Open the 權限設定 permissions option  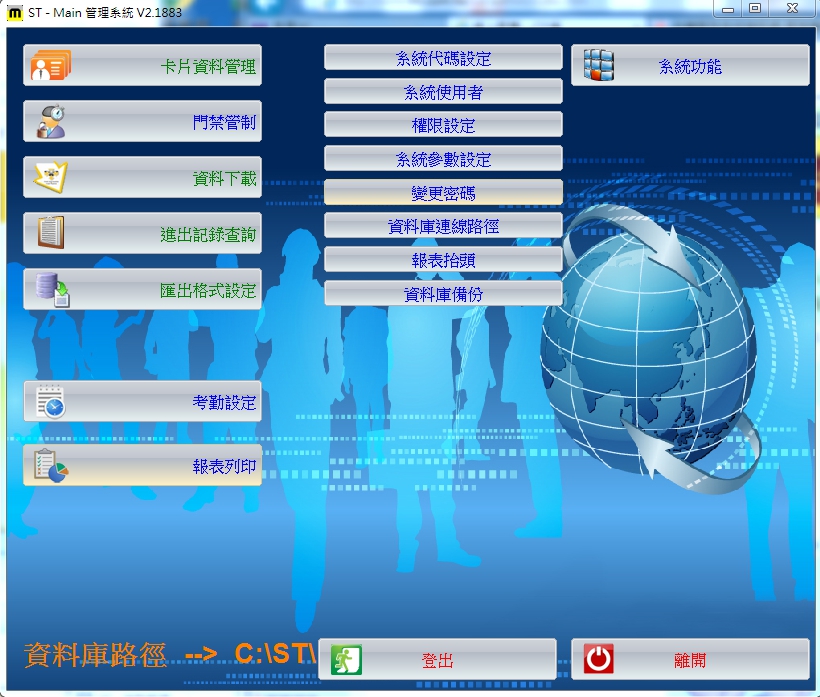tap(443, 126)
